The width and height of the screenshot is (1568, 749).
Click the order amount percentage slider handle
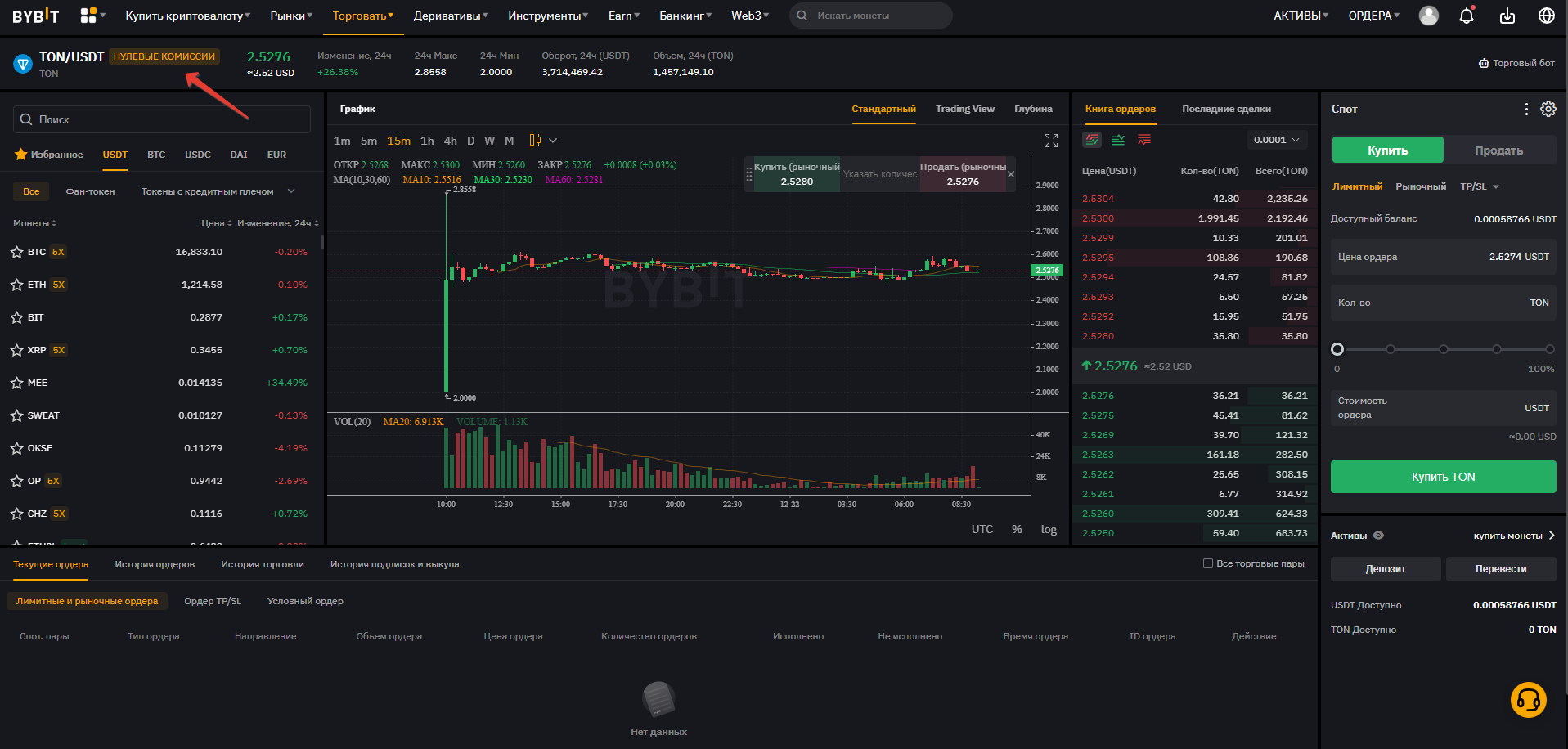pos(1337,349)
